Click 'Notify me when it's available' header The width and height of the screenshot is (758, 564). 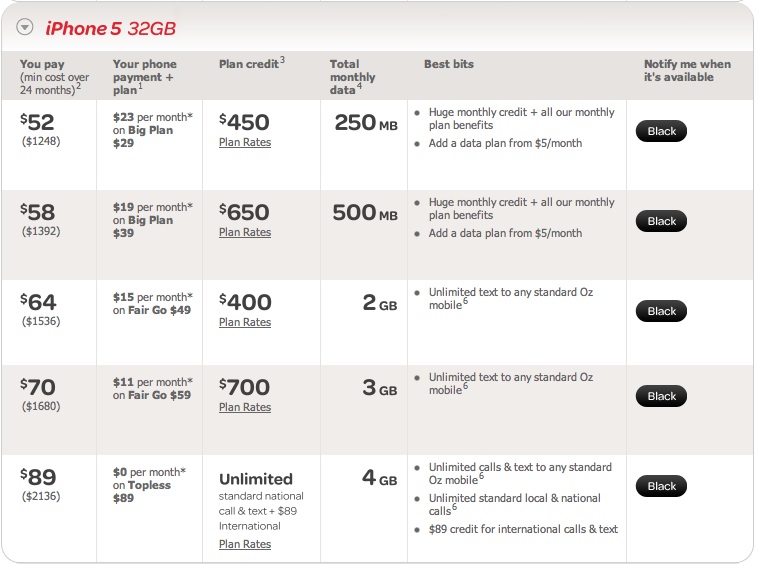(x=687, y=71)
